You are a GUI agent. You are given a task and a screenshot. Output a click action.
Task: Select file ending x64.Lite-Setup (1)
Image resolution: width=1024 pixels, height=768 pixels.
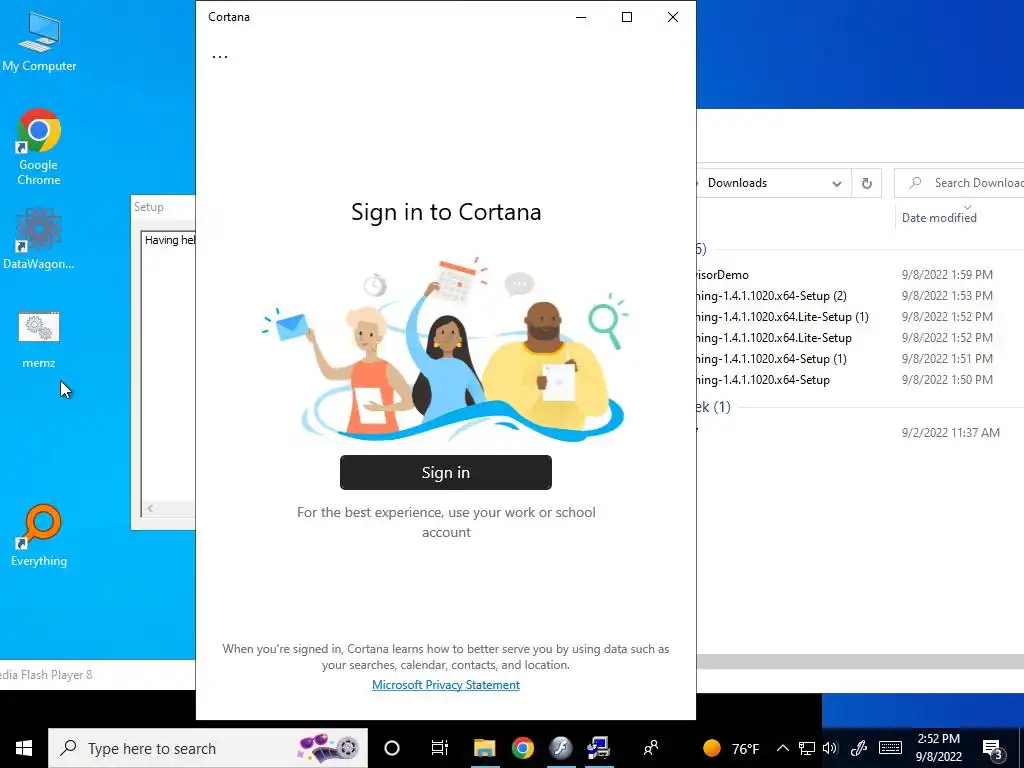coord(859,317)
